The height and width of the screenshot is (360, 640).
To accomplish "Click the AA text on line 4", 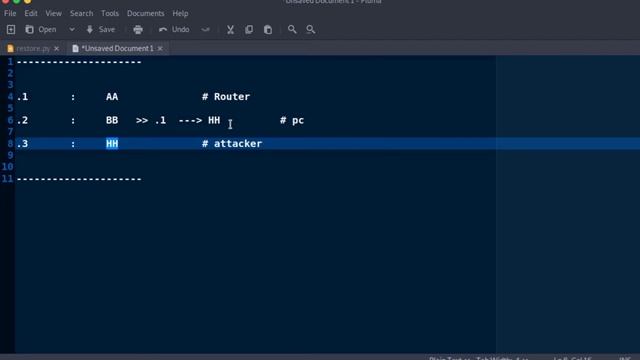I will 112,97.
